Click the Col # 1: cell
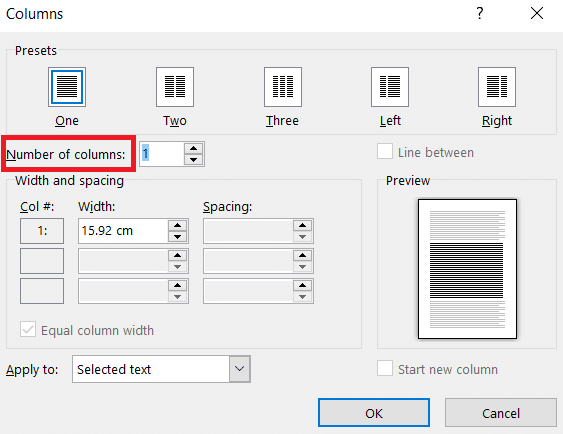Viewport: 563px width, 434px height. point(42,231)
